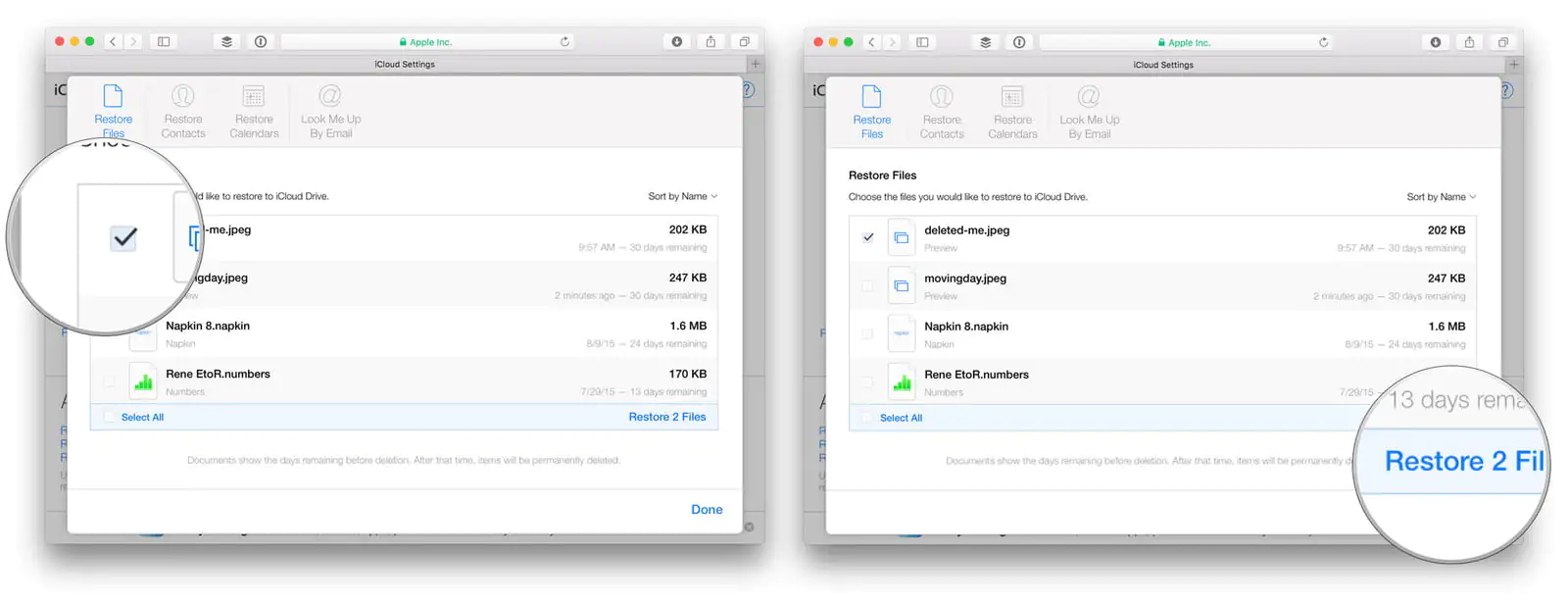Show sidebar in right Safari window
1568x608 pixels.
[922, 42]
